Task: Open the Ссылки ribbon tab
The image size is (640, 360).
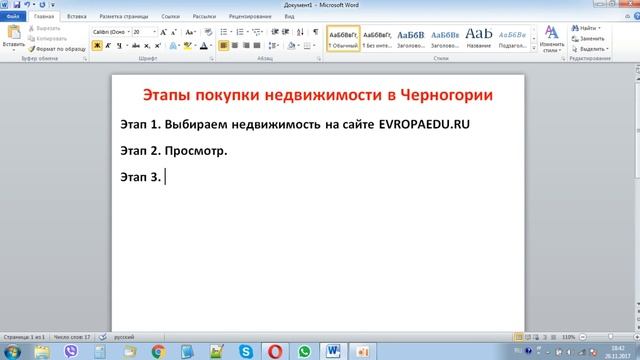Action: pos(170,16)
